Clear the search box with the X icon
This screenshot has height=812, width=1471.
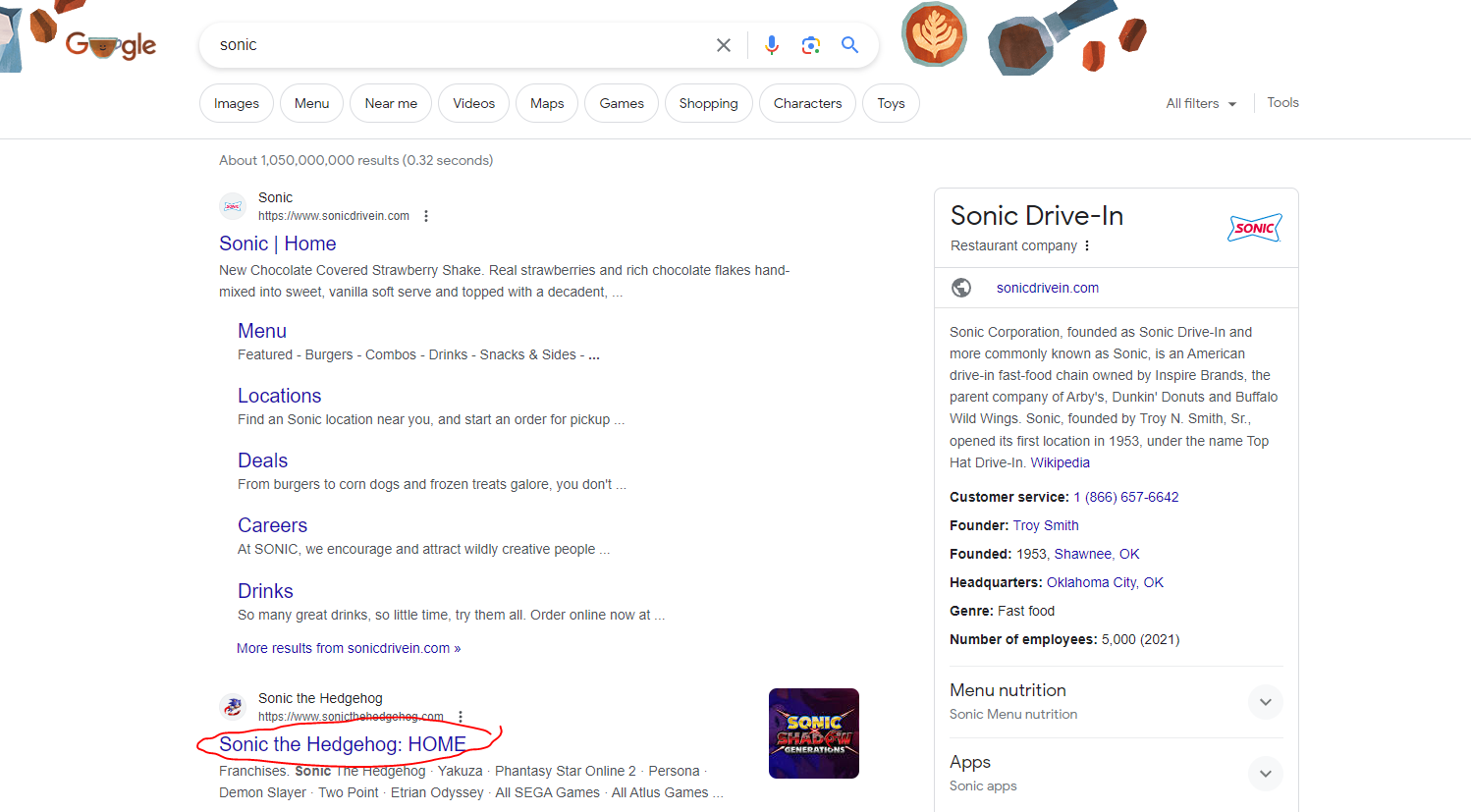click(724, 45)
